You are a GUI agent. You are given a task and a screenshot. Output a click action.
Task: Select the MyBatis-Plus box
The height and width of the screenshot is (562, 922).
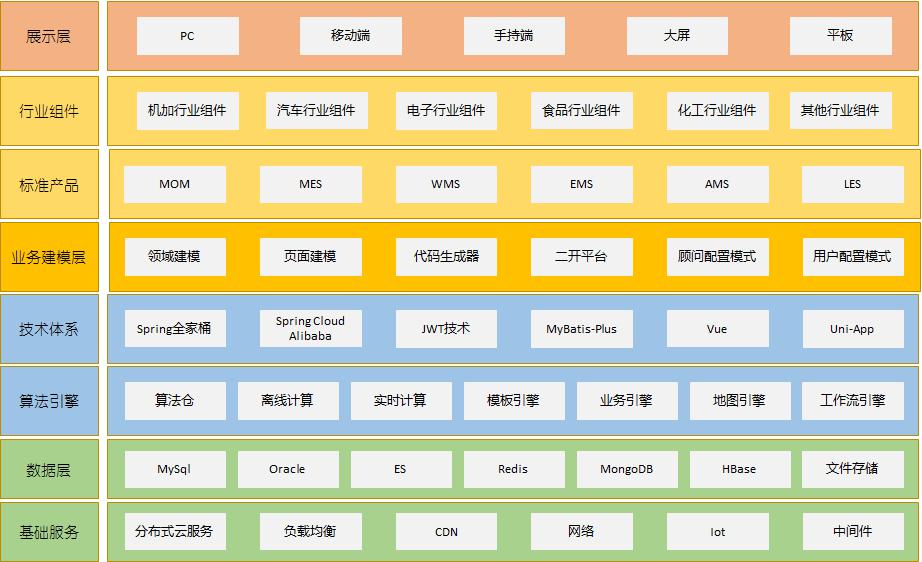(x=582, y=329)
